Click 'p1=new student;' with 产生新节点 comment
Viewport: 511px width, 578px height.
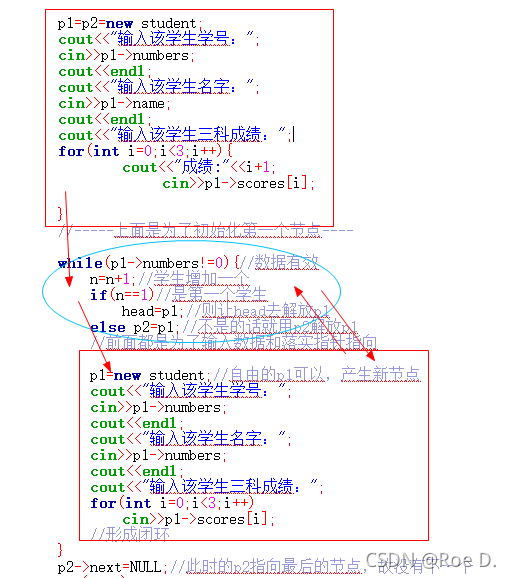254,375
